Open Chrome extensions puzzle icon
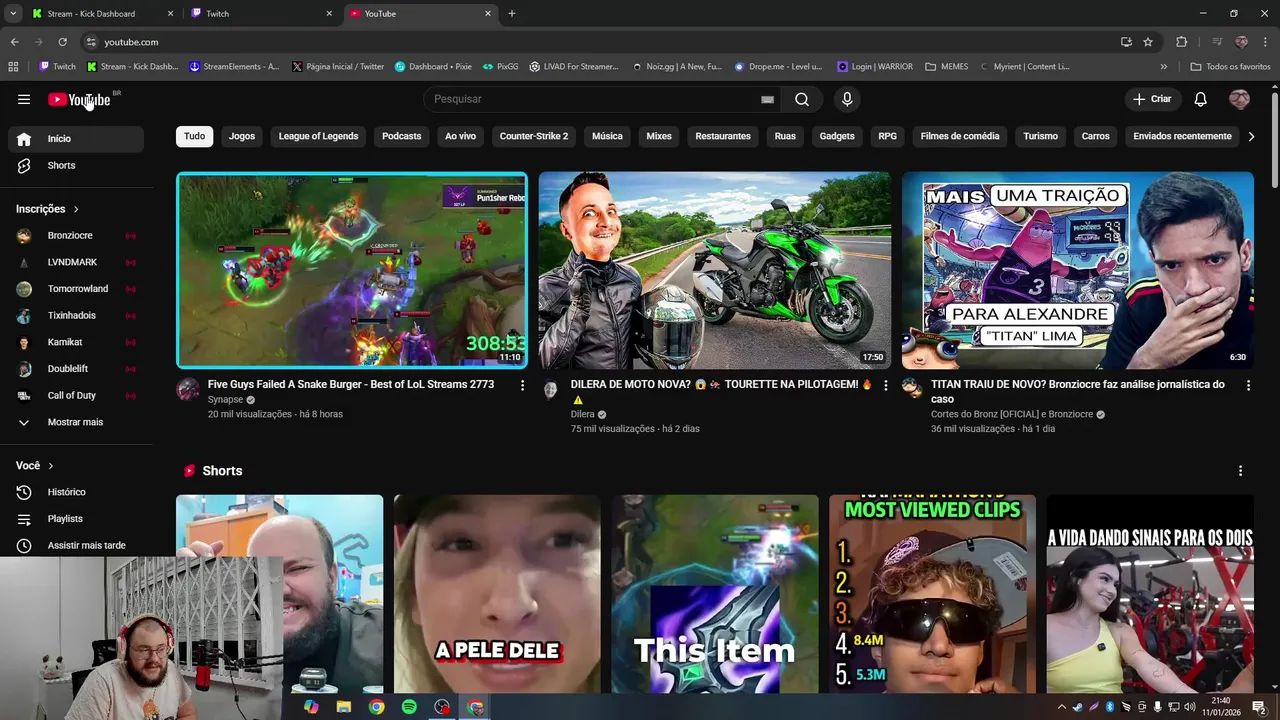 (1182, 42)
